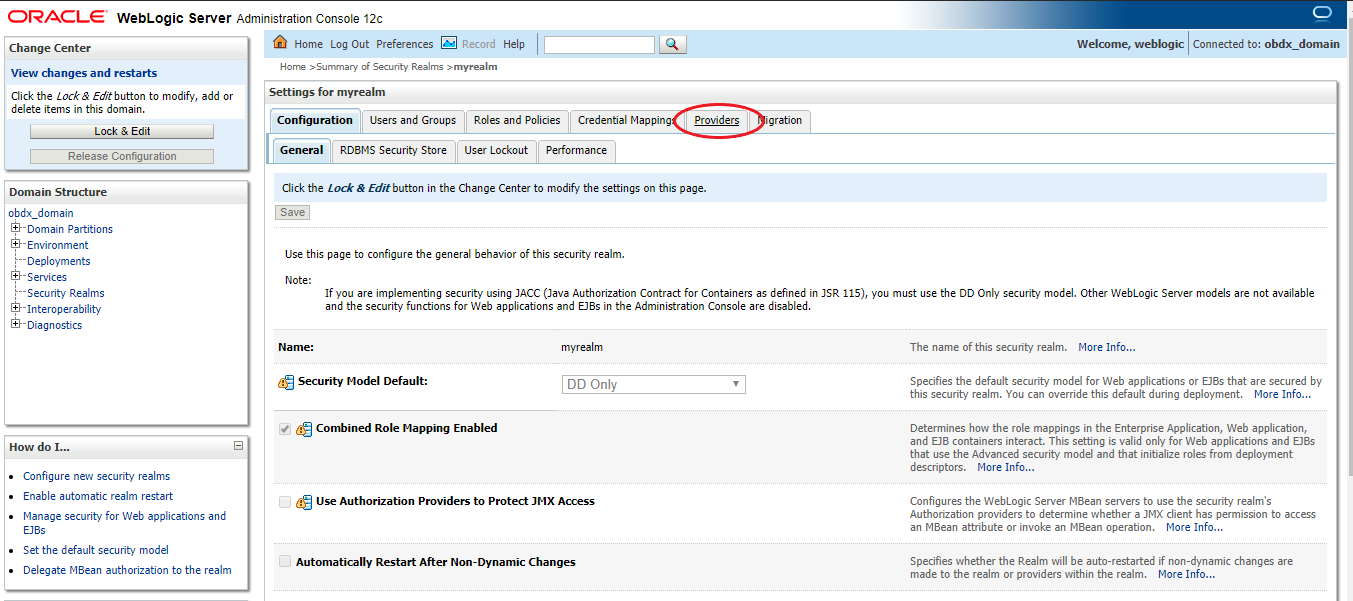Screen dimensions: 1353x601
Task: Select Services tree label
Action: [47, 277]
